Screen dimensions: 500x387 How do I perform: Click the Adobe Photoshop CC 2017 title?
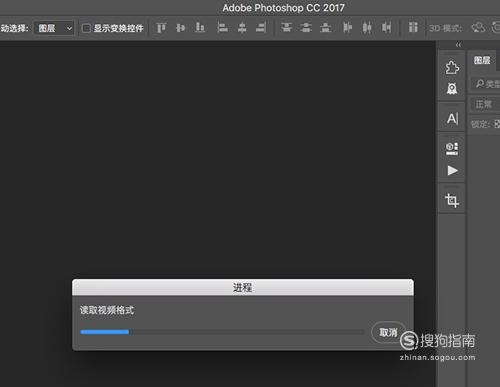click(283, 8)
